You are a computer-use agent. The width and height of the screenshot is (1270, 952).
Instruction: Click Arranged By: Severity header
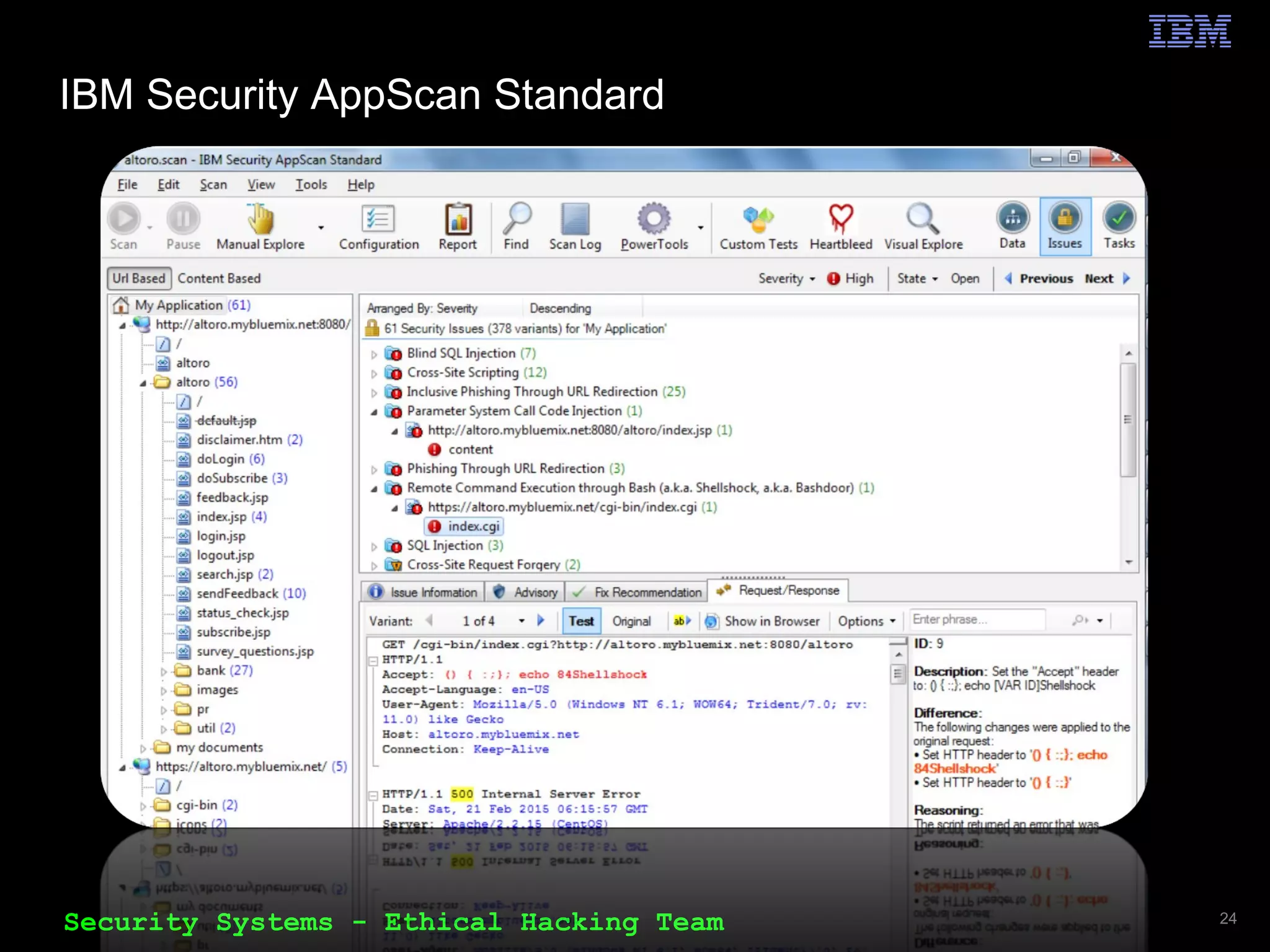[422, 308]
